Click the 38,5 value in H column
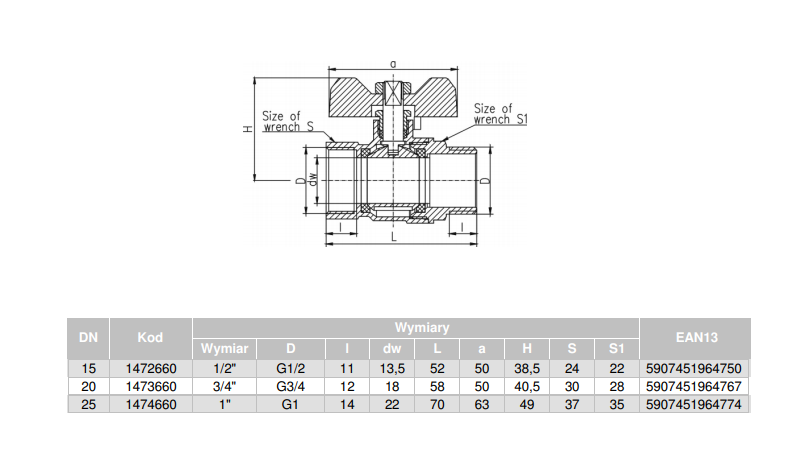810x449 pixels. (x=525, y=368)
